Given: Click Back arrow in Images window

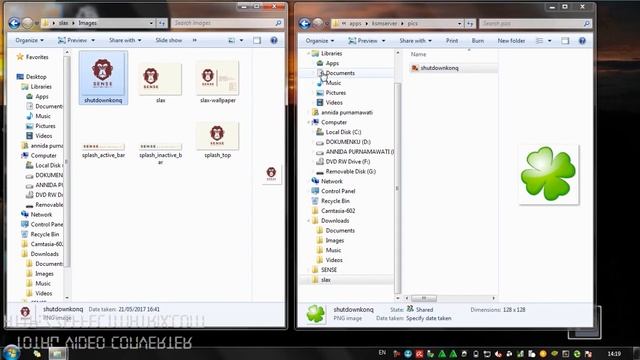Looking at the screenshot, I should coord(14,23).
